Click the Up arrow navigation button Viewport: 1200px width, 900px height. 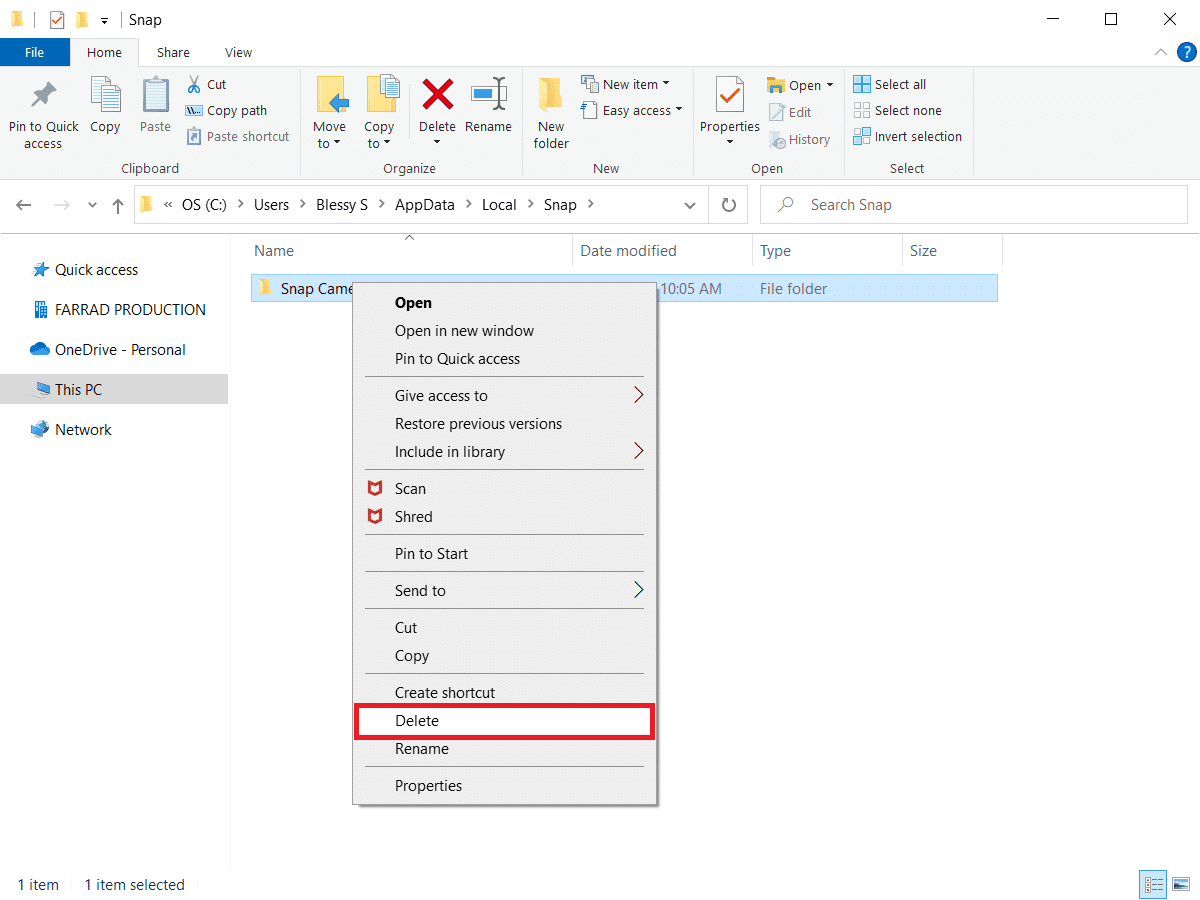pos(118,205)
